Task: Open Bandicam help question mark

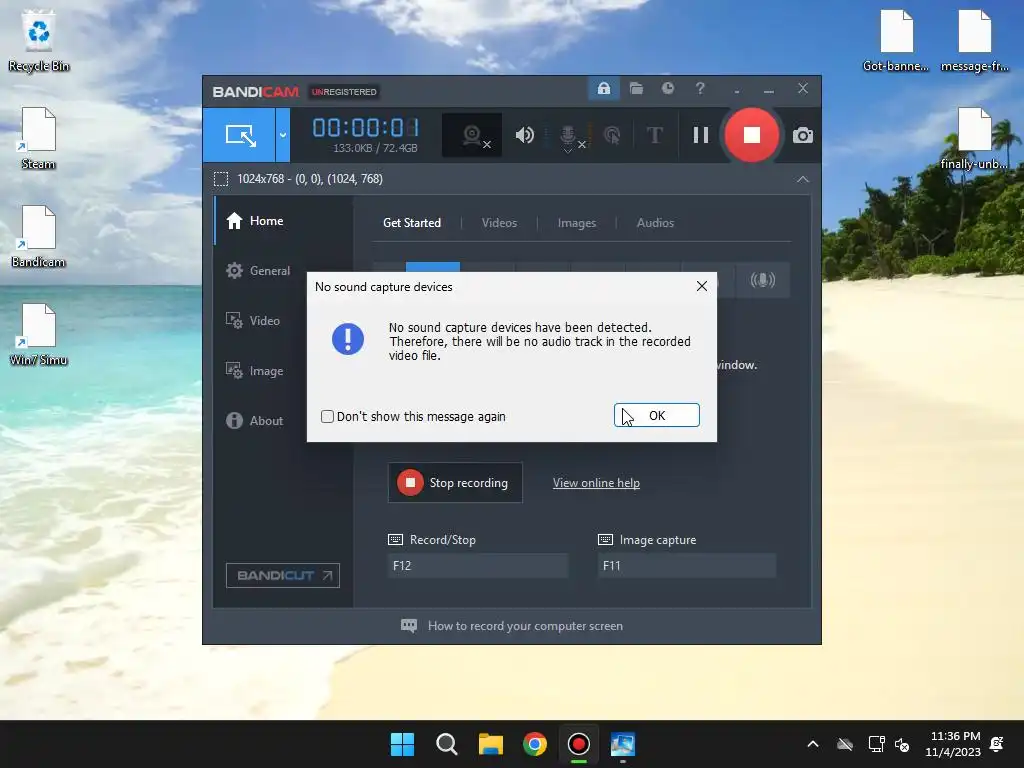Action: click(x=700, y=88)
